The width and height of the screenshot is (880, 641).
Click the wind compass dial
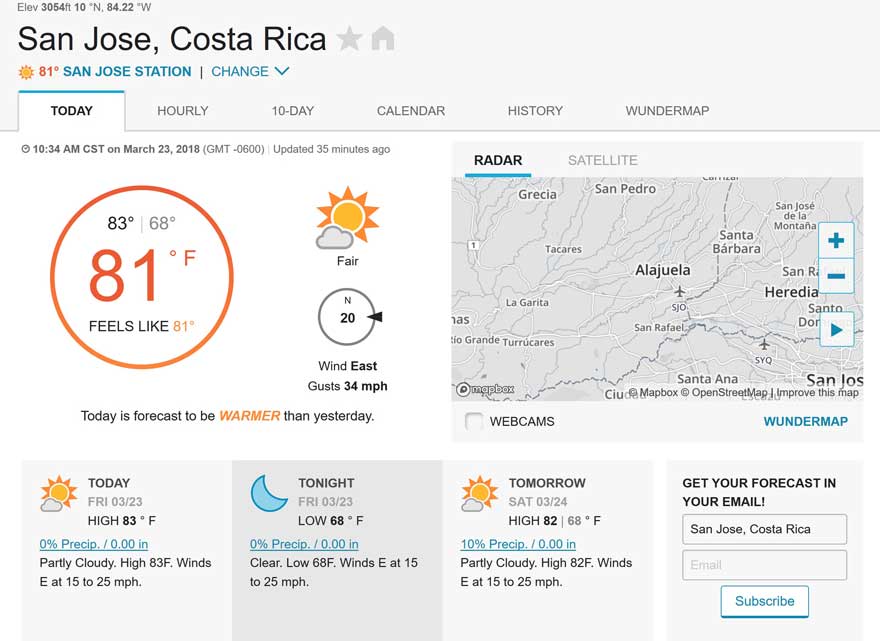click(347, 317)
